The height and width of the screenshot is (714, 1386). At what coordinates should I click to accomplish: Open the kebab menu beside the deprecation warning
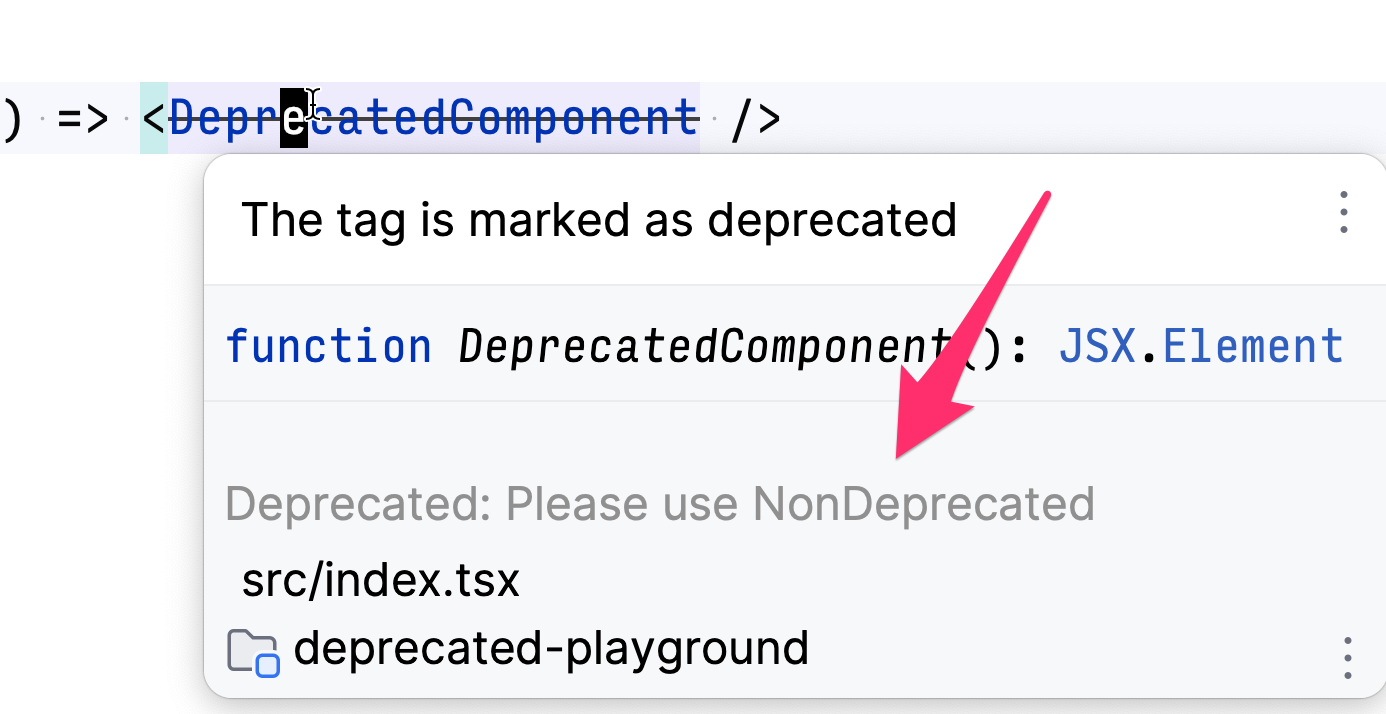[1344, 212]
